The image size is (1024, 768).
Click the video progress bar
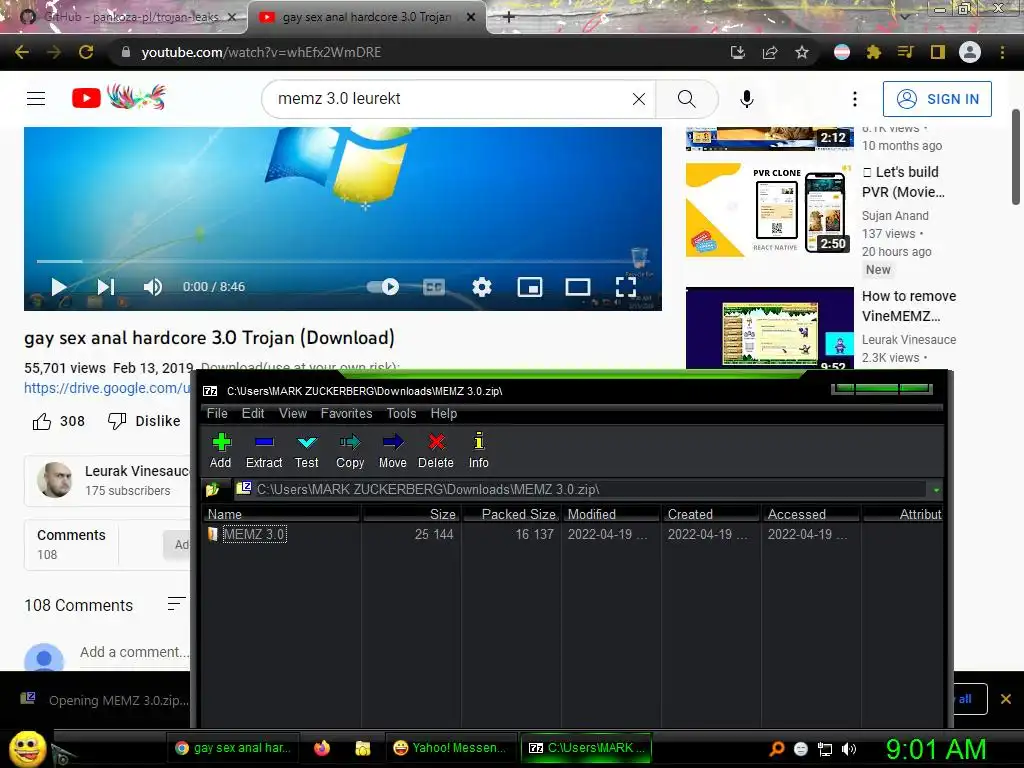(x=343, y=261)
